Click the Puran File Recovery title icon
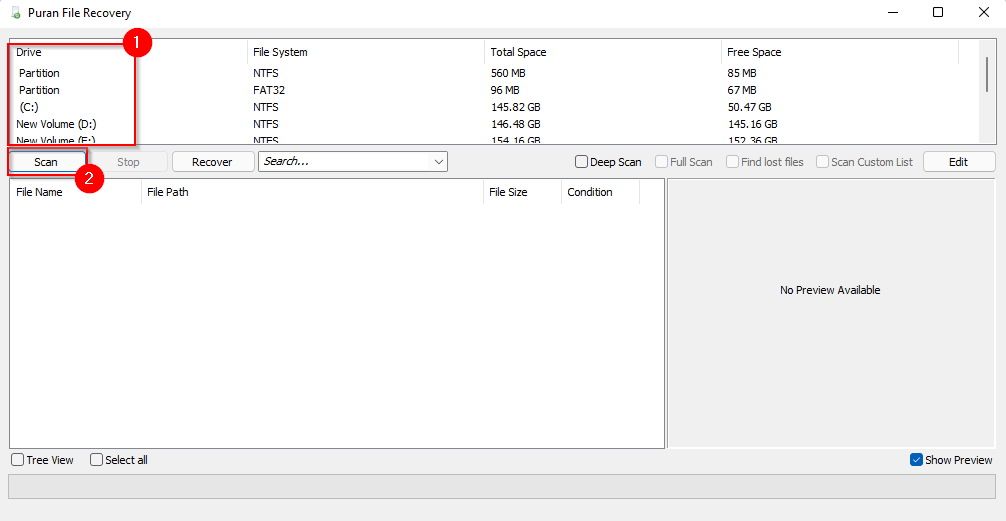 click(x=16, y=12)
